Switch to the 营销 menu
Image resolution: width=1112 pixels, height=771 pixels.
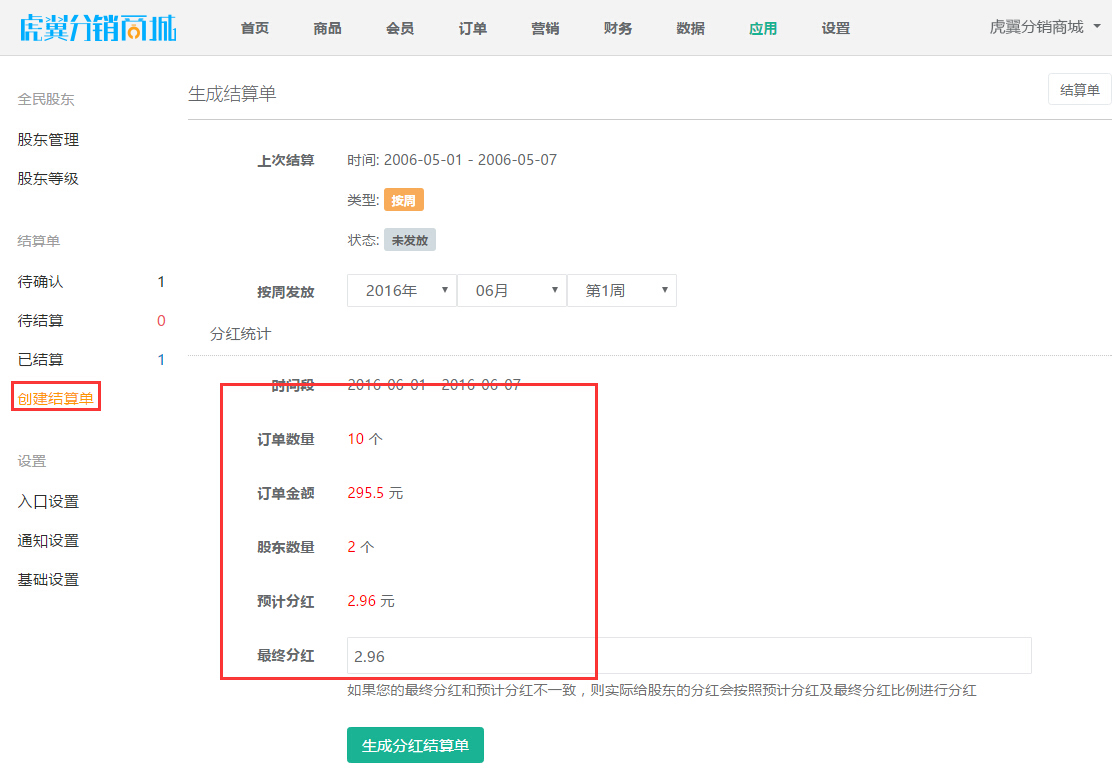(545, 28)
